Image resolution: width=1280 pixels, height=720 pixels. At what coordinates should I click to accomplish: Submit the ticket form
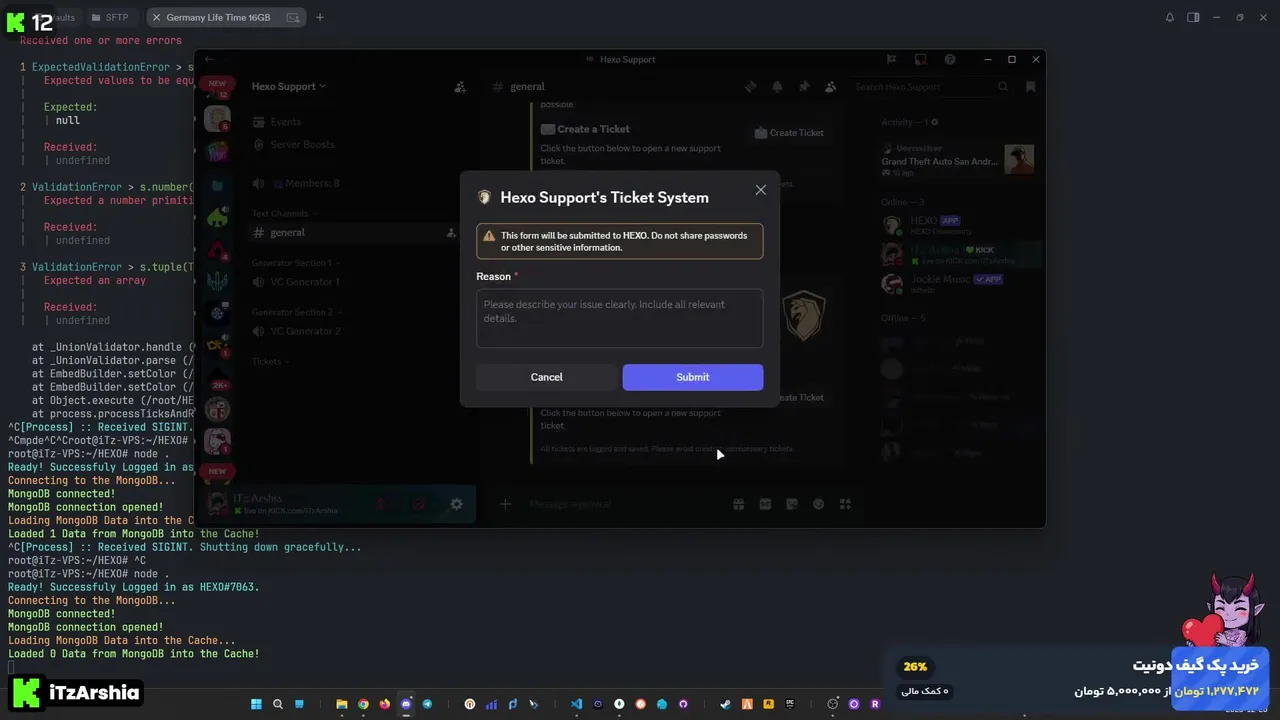coord(692,377)
